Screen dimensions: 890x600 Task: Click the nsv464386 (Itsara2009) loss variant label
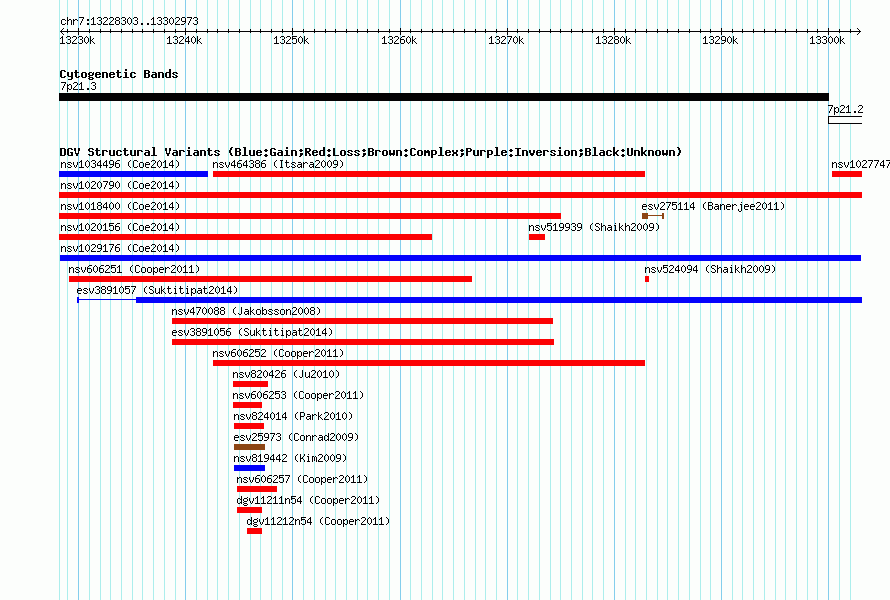(x=278, y=164)
